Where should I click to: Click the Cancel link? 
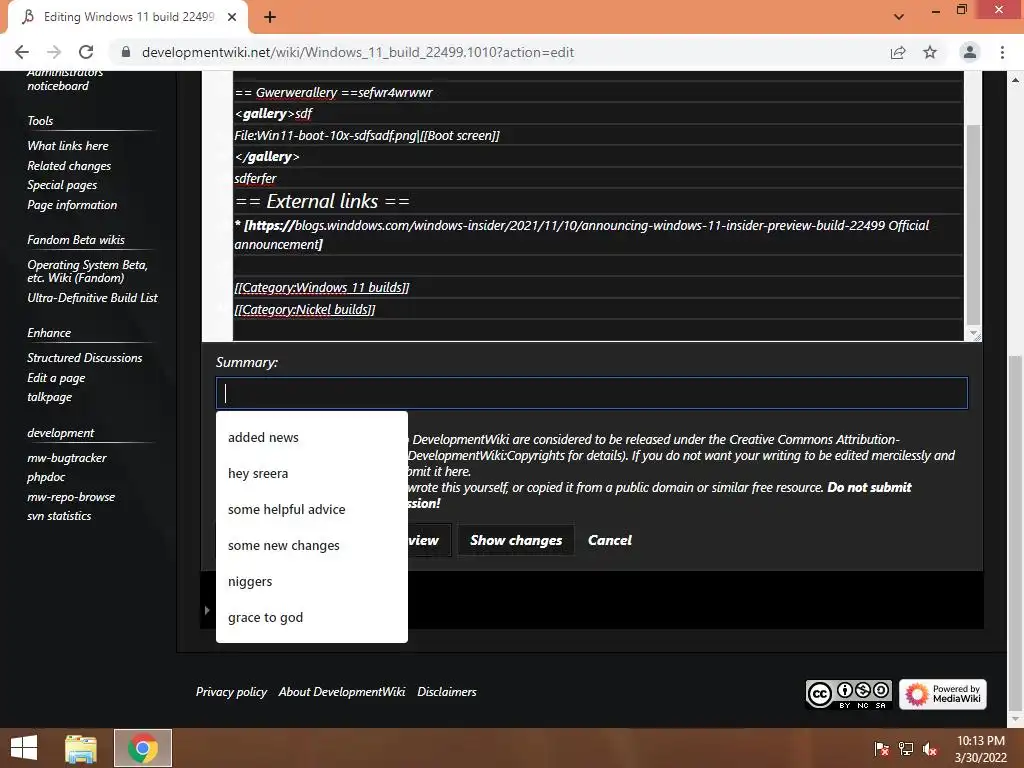coord(609,540)
